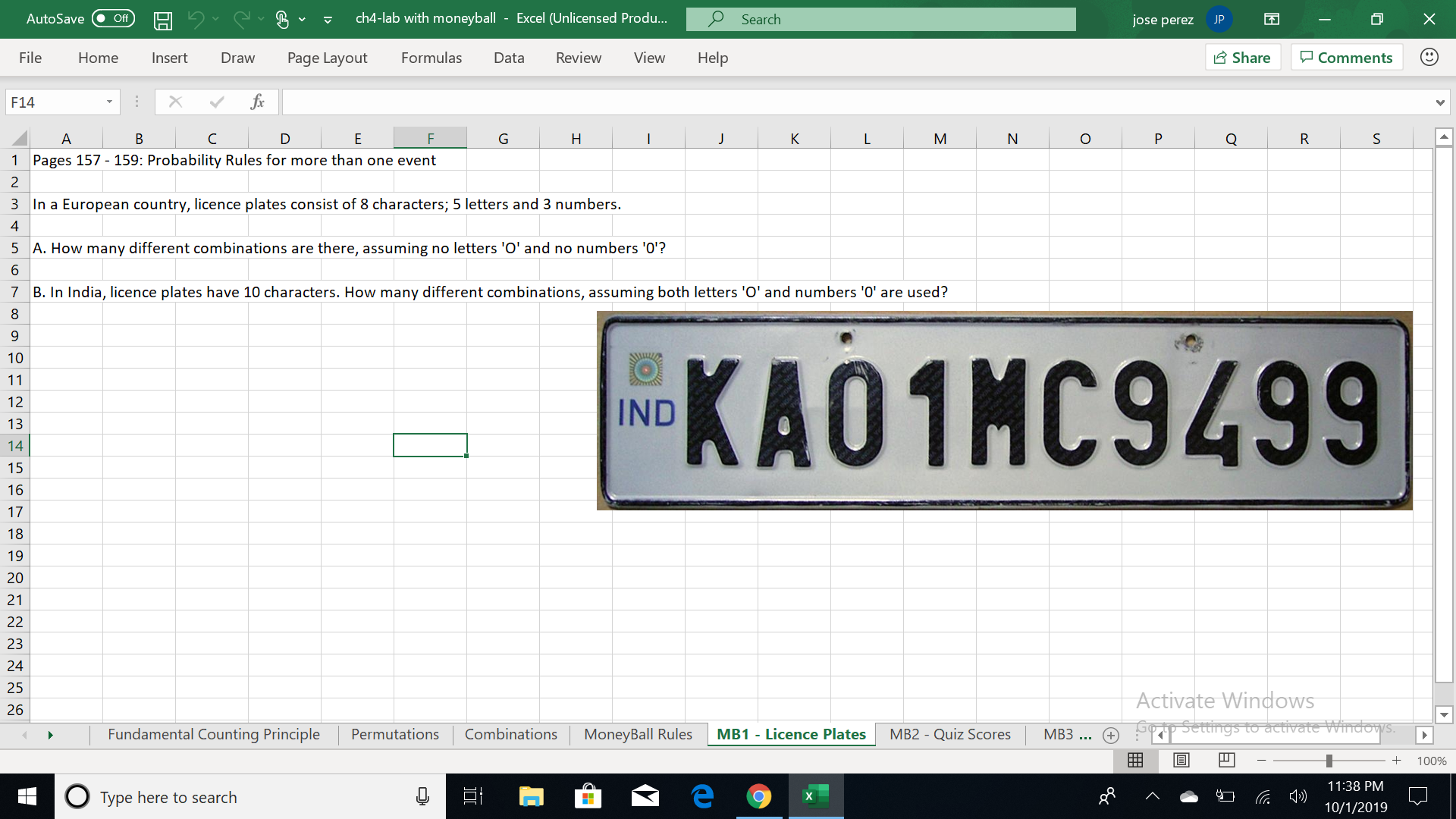The width and height of the screenshot is (1456, 819).
Task: Open Ribbon Display Options icon
Action: click(1272, 19)
